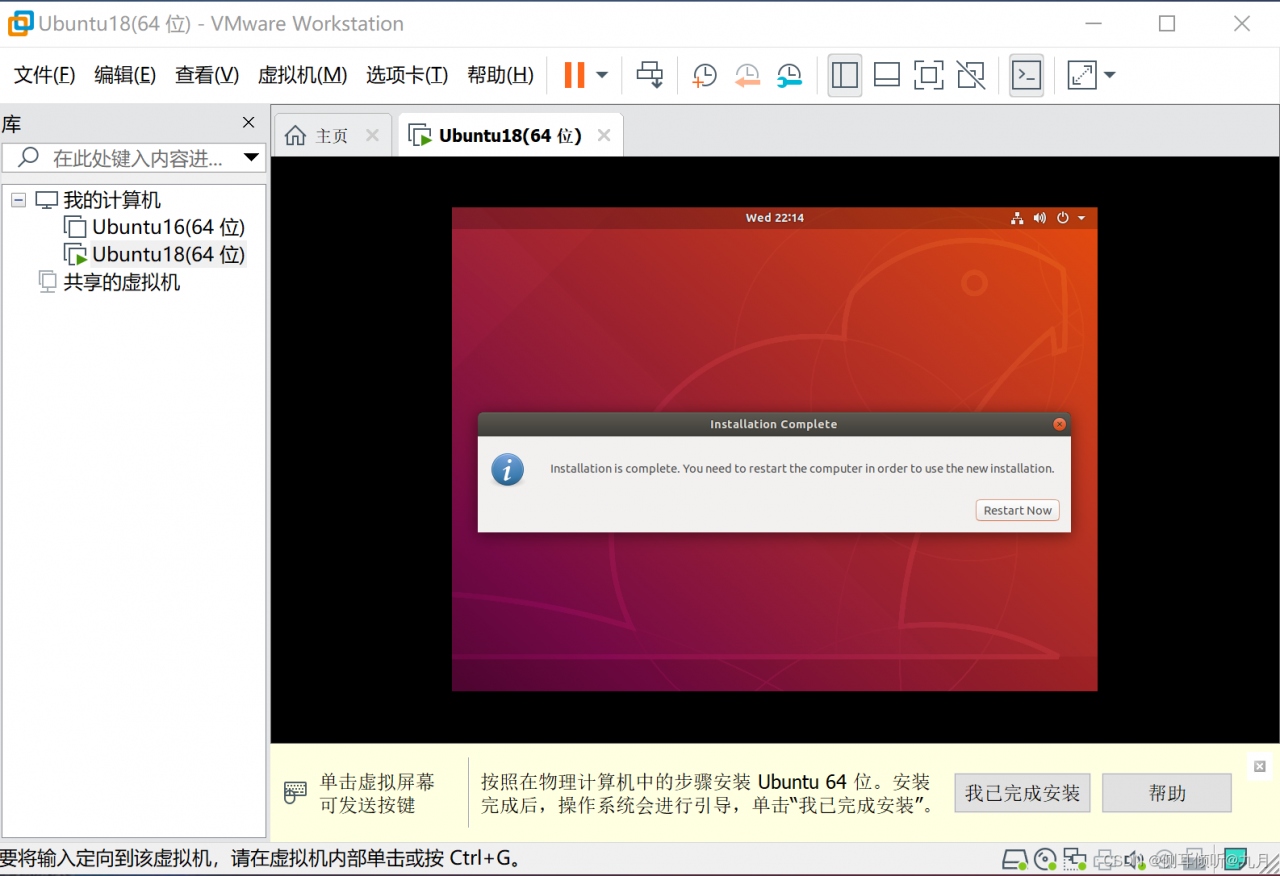Viewport: 1280px width, 876px height.
Task: Click the keyboard icon in the yellow hint bar
Action: pos(295,793)
